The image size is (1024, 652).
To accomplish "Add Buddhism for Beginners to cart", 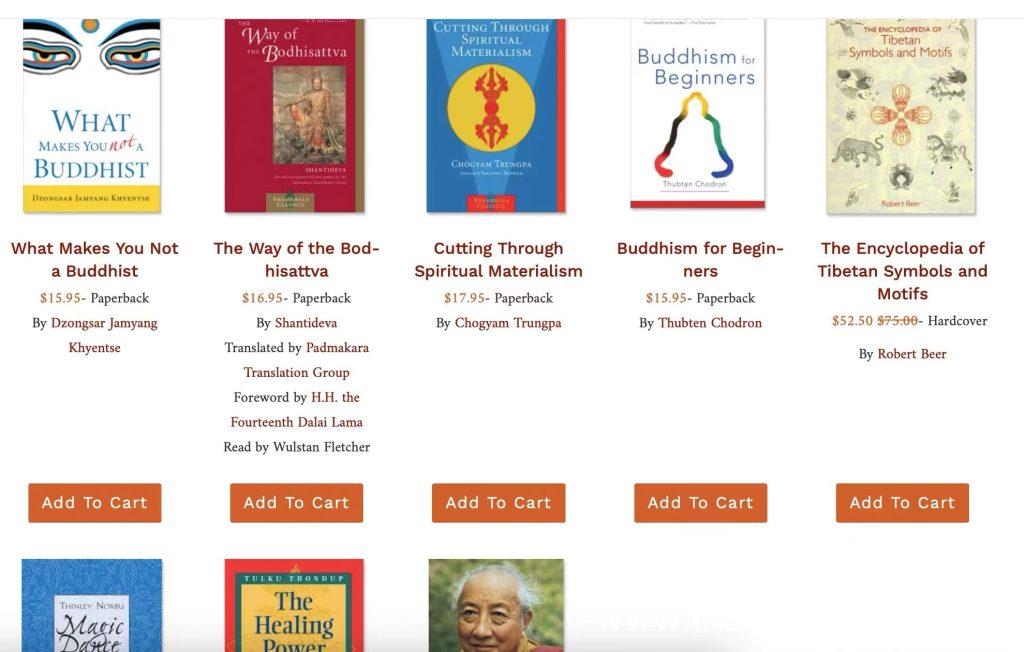I will coord(701,503).
